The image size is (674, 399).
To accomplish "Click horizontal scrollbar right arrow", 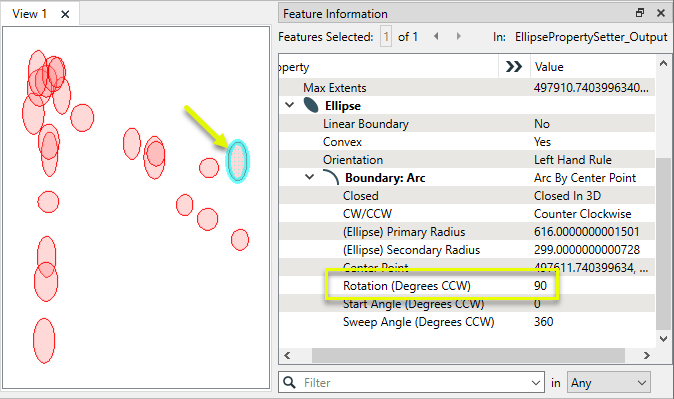I will [647, 355].
